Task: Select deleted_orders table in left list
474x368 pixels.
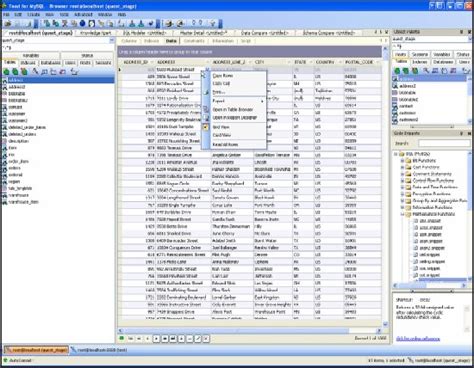Action: point(22,134)
